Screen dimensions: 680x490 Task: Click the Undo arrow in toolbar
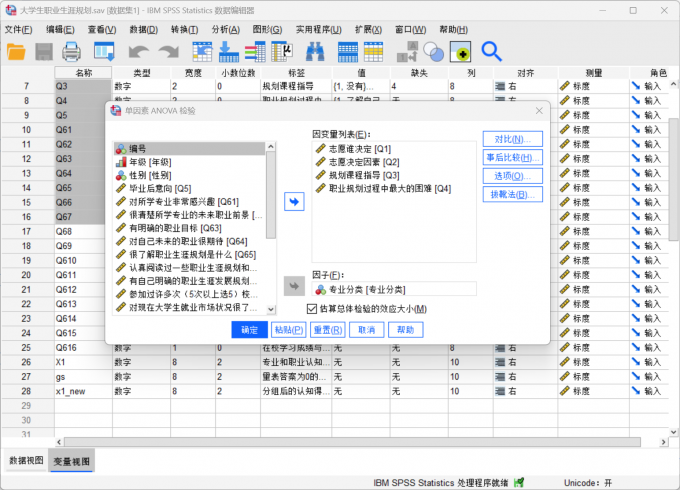(x=138, y=51)
